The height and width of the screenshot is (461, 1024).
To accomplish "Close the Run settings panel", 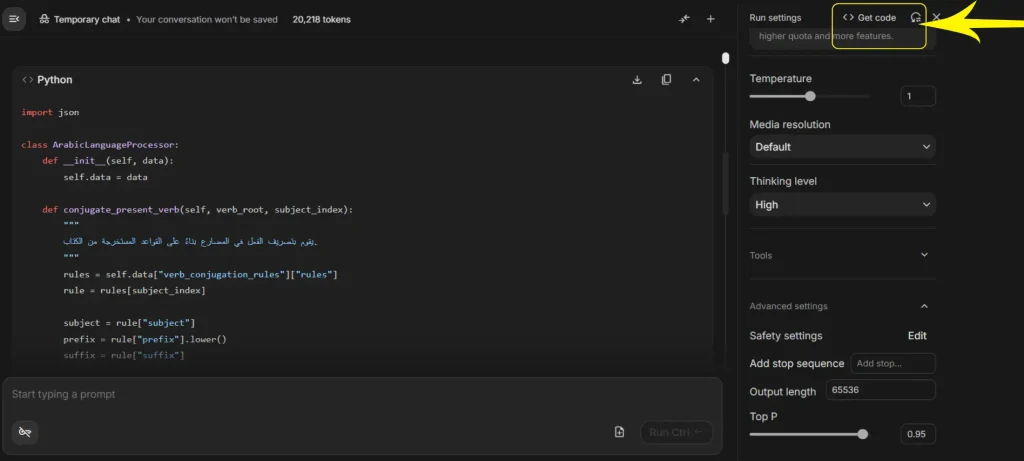I will tap(936, 17).
